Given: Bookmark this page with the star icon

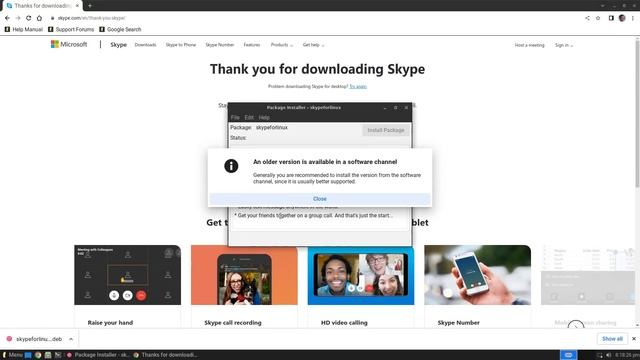Looking at the screenshot, I should 598,18.
